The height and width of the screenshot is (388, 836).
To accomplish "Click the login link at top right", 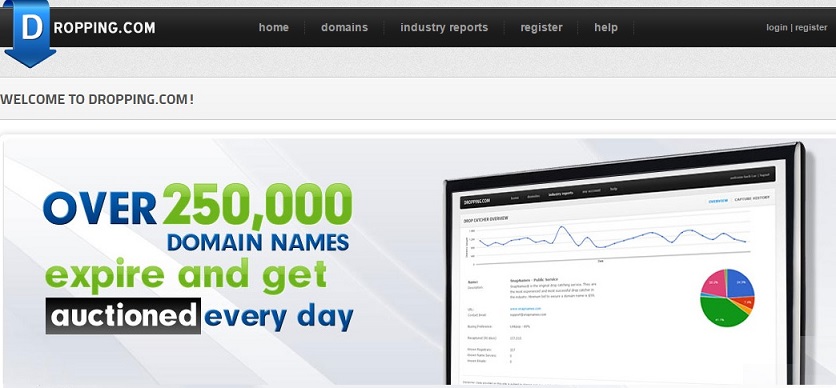I will point(777,28).
